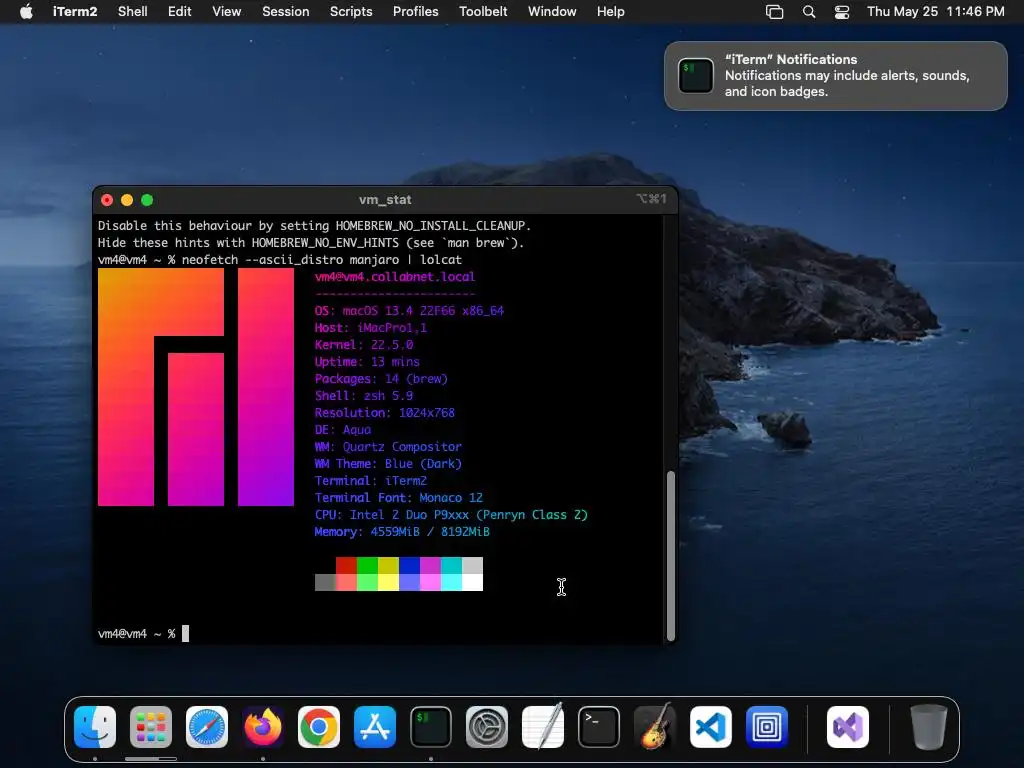Click the "Kernel: 22.5.0" line

(x=364, y=345)
